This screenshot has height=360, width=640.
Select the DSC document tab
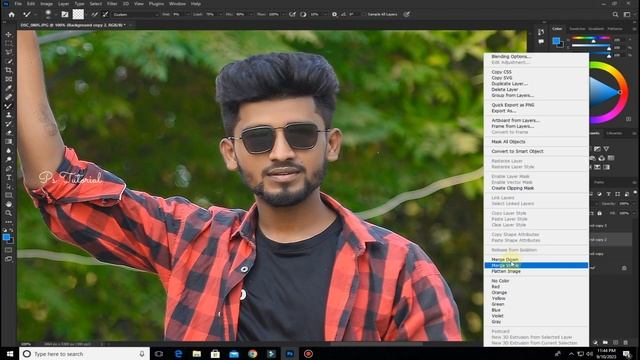[73, 25]
